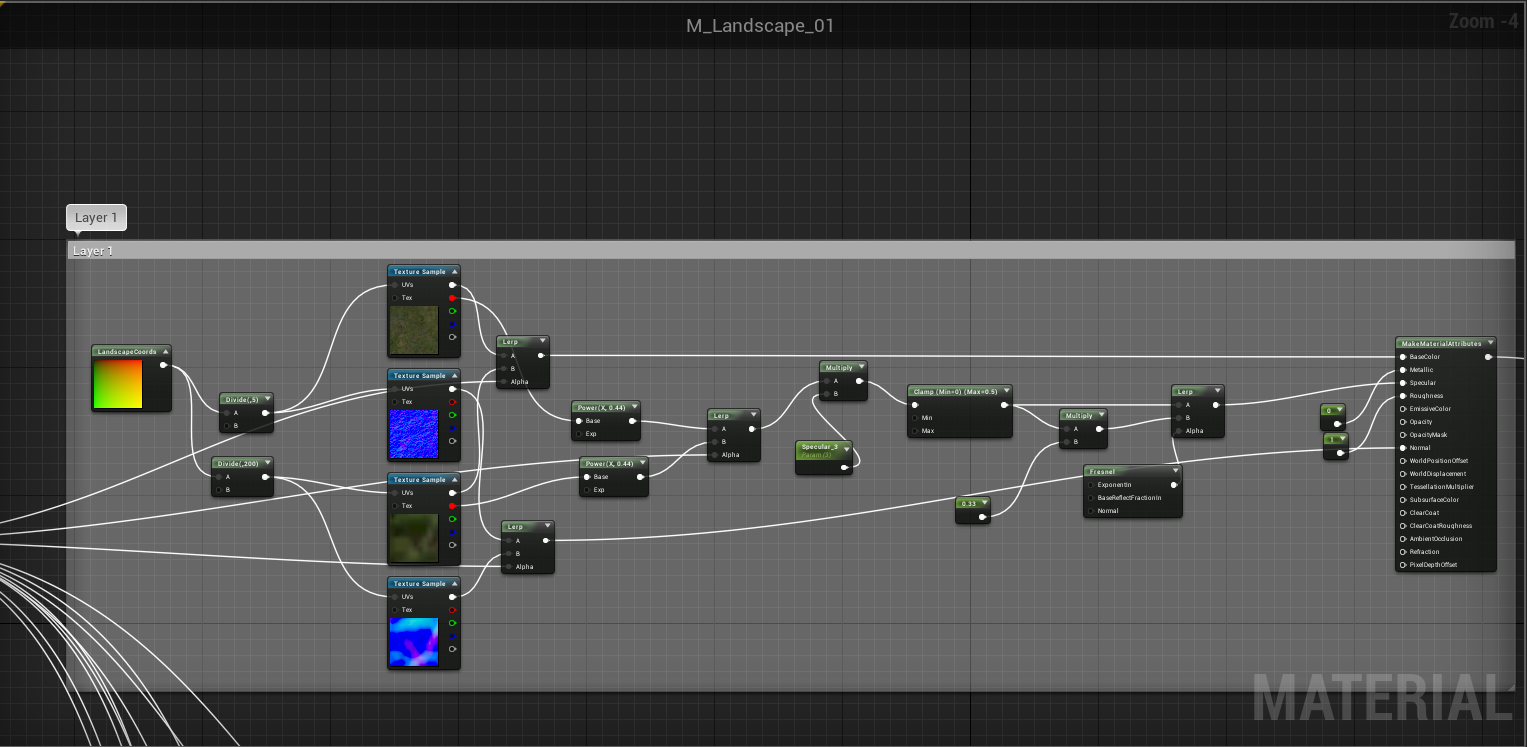
Task: Collapse the MakeMaterialAttributes node via its header arrow
Action: click(1489, 342)
